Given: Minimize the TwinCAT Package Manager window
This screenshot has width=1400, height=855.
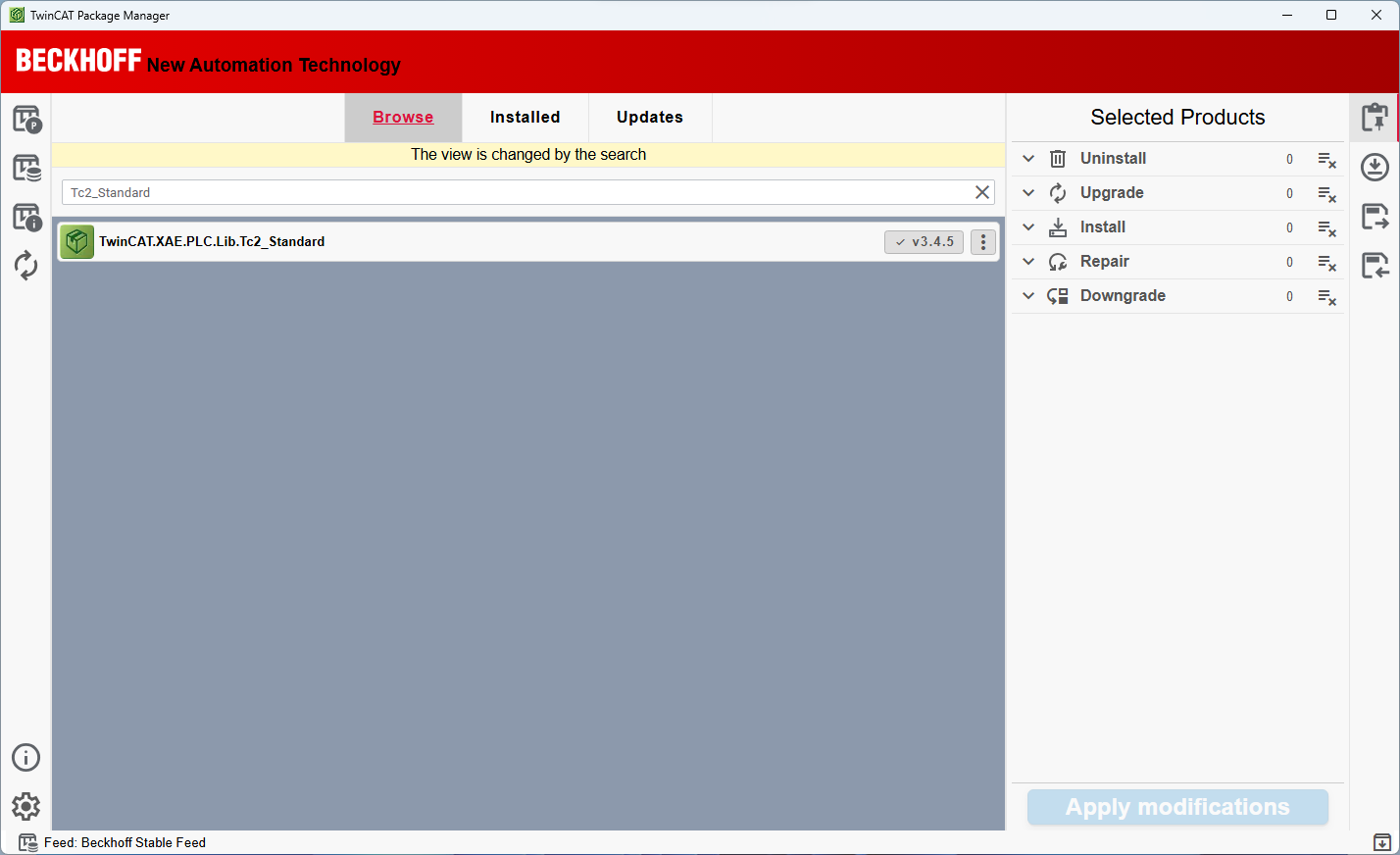Looking at the screenshot, I should 1287,15.
